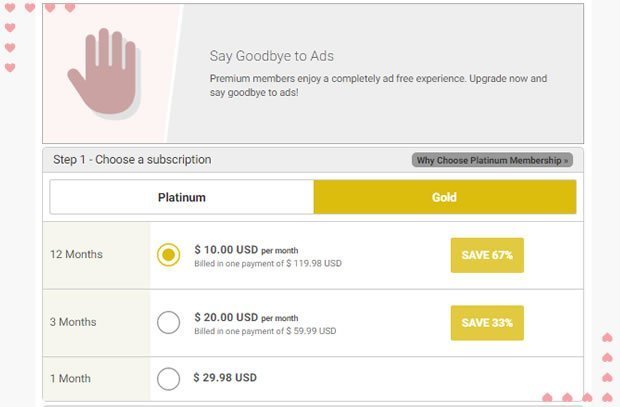Click the raised hand ad-free icon
The image size is (620, 407).
click(104, 73)
